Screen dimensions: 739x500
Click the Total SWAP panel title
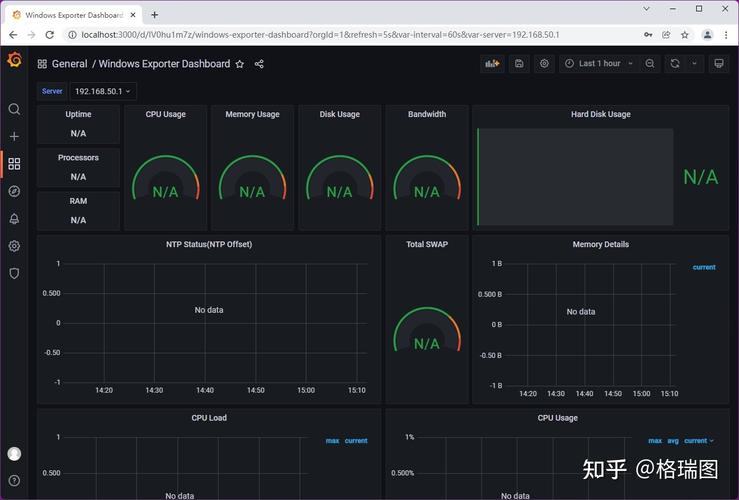click(x=427, y=244)
